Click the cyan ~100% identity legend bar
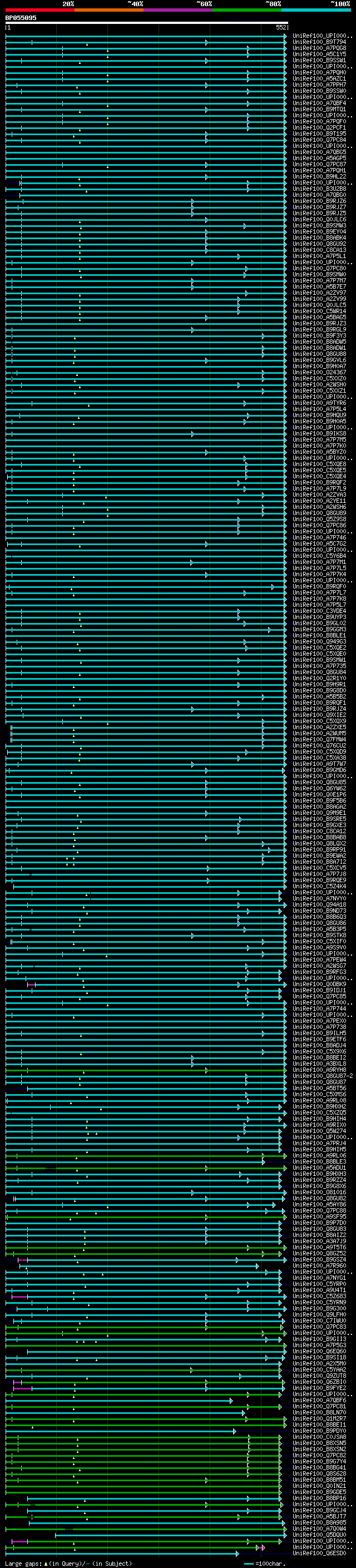 [x=317, y=11]
